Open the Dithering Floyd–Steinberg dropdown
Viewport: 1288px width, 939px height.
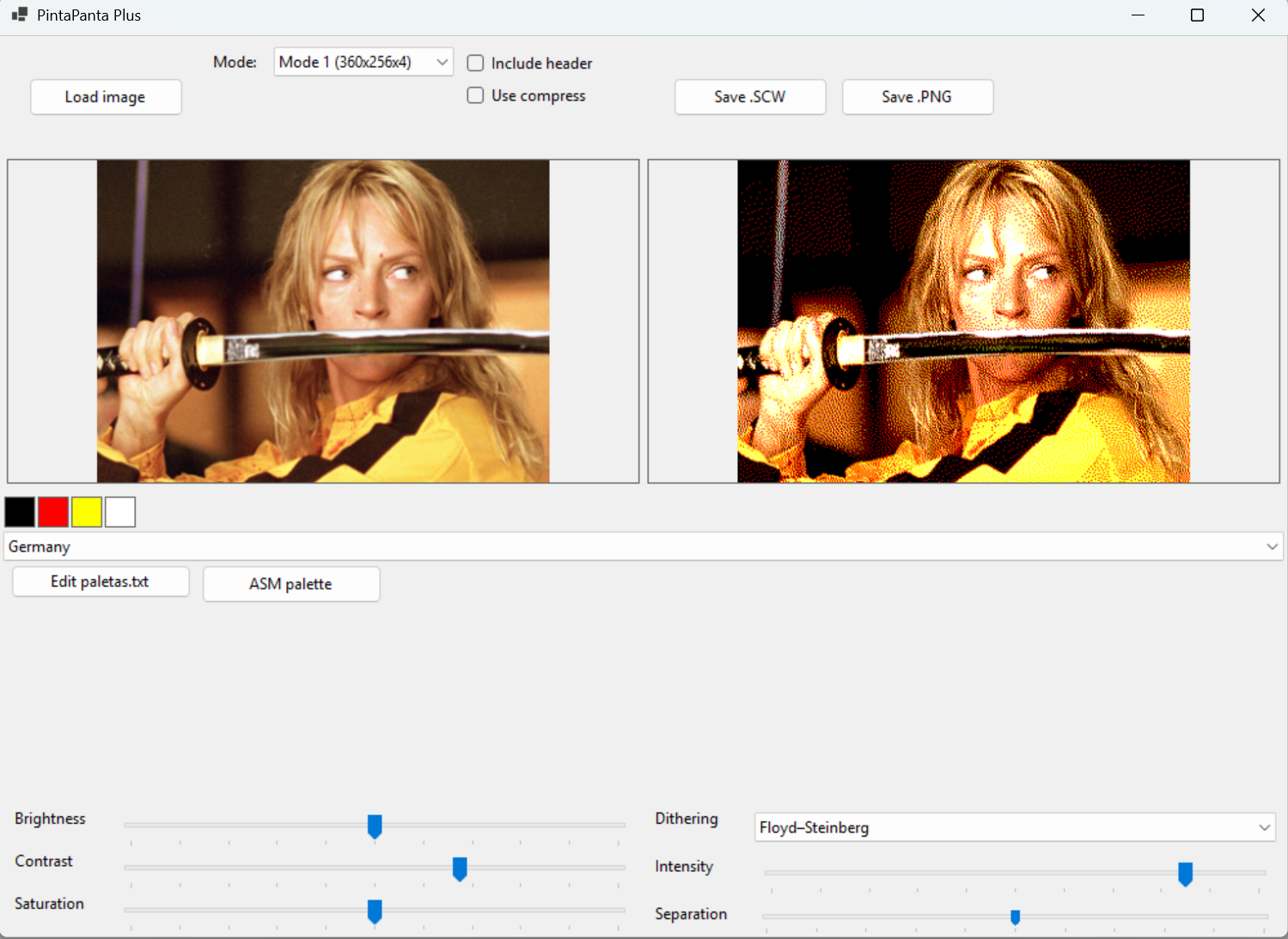coord(1015,827)
